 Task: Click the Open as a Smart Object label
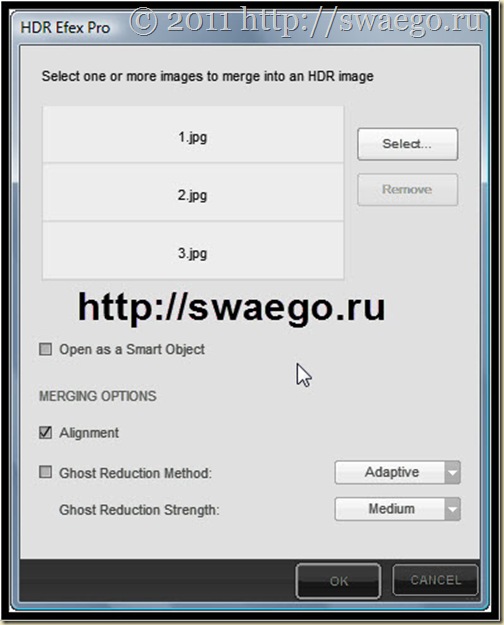(132, 350)
